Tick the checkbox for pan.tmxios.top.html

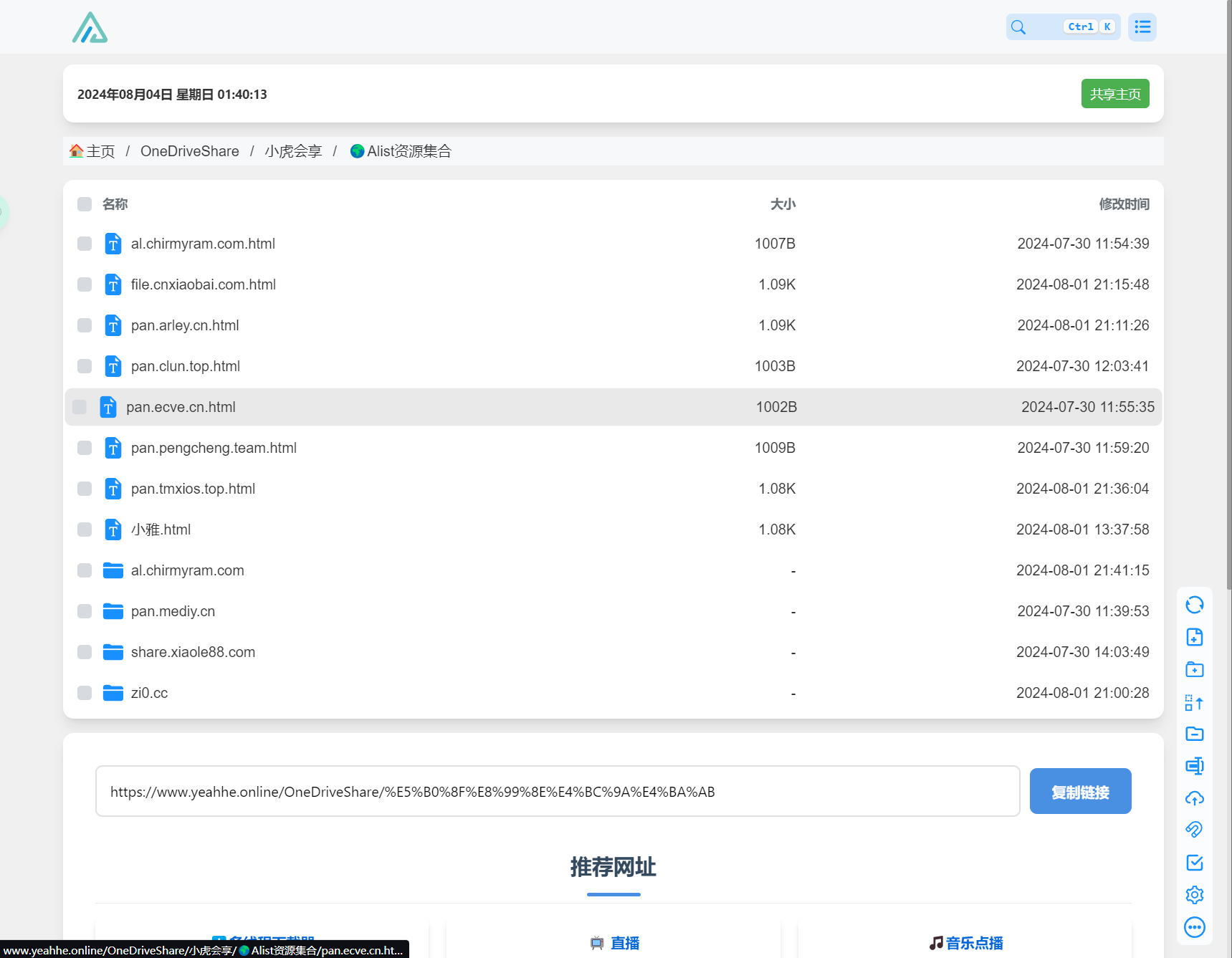85,489
